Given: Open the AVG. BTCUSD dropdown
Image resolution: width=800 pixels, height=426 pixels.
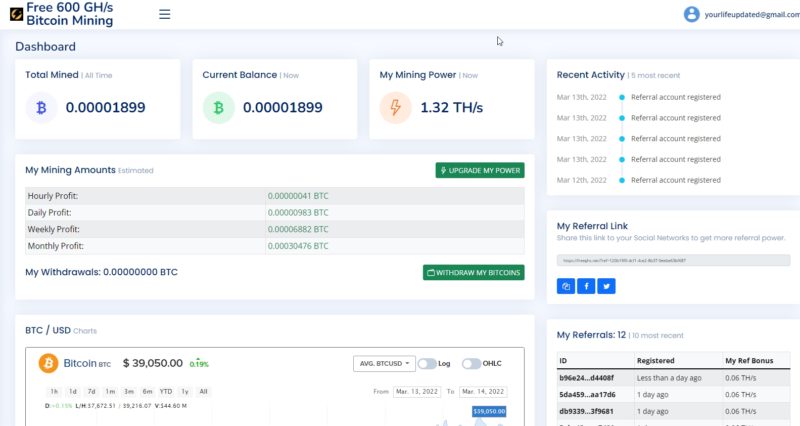Looking at the screenshot, I should pyautogui.click(x=383, y=364).
